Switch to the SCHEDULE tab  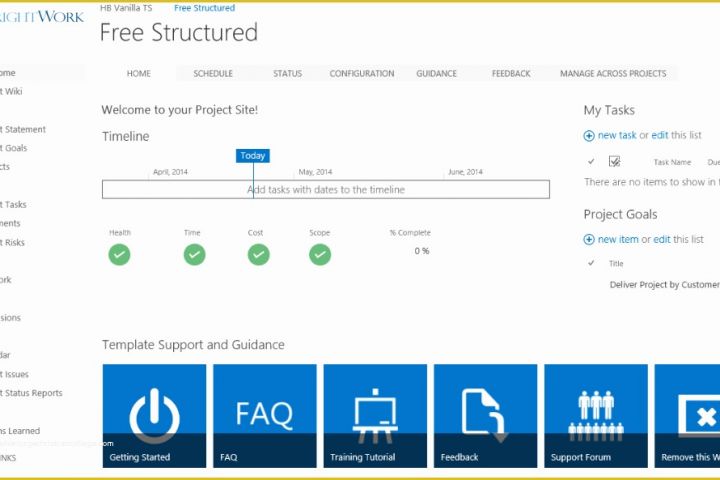(213, 73)
